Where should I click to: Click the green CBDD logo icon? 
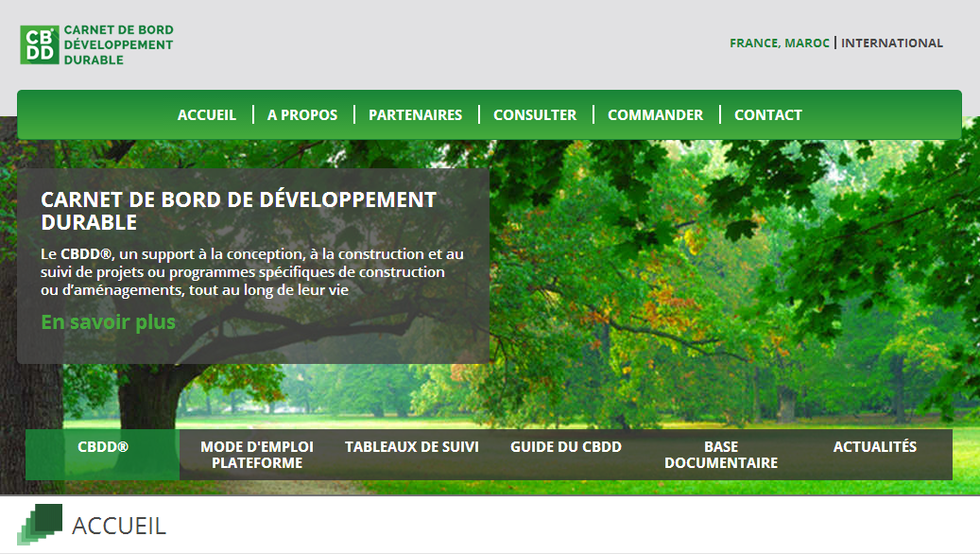click(x=40, y=45)
